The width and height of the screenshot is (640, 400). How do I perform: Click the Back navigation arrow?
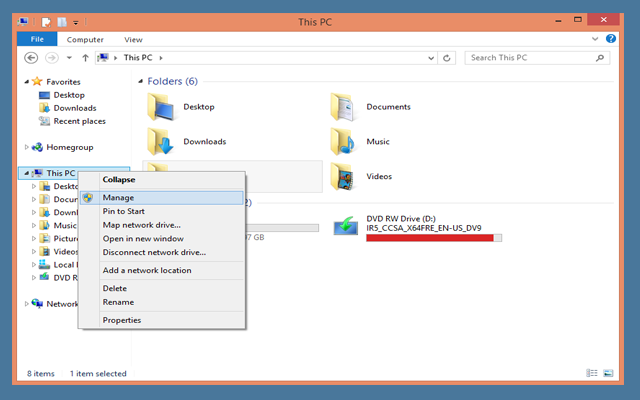pyautogui.click(x=31, y=58)
